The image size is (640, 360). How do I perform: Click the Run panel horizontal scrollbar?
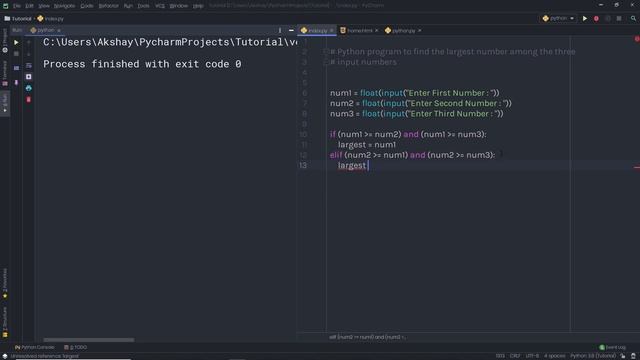click(x=89, y=340)
